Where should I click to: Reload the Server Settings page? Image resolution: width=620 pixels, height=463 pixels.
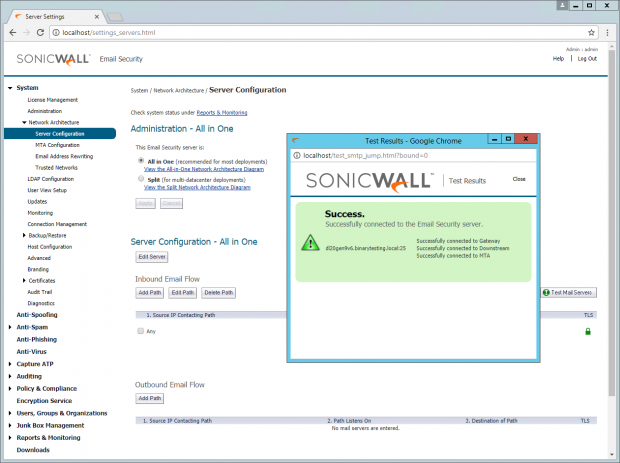pos(40,32)
